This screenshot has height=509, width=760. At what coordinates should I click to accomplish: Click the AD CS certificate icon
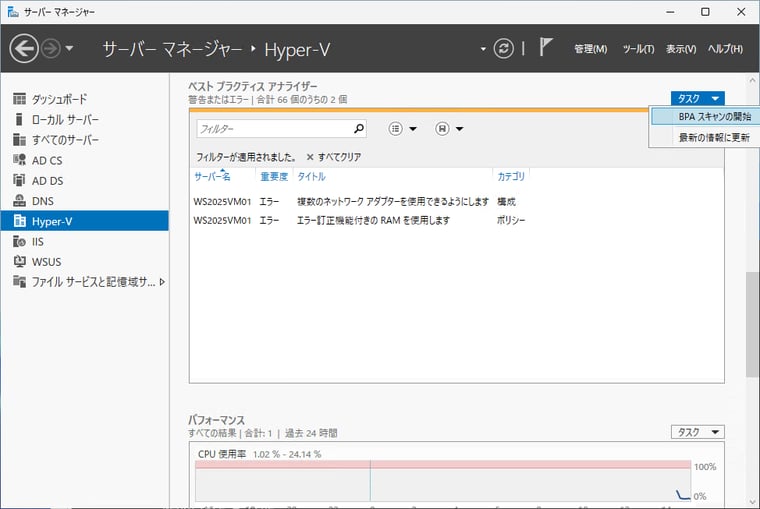[x=19, y=160]
